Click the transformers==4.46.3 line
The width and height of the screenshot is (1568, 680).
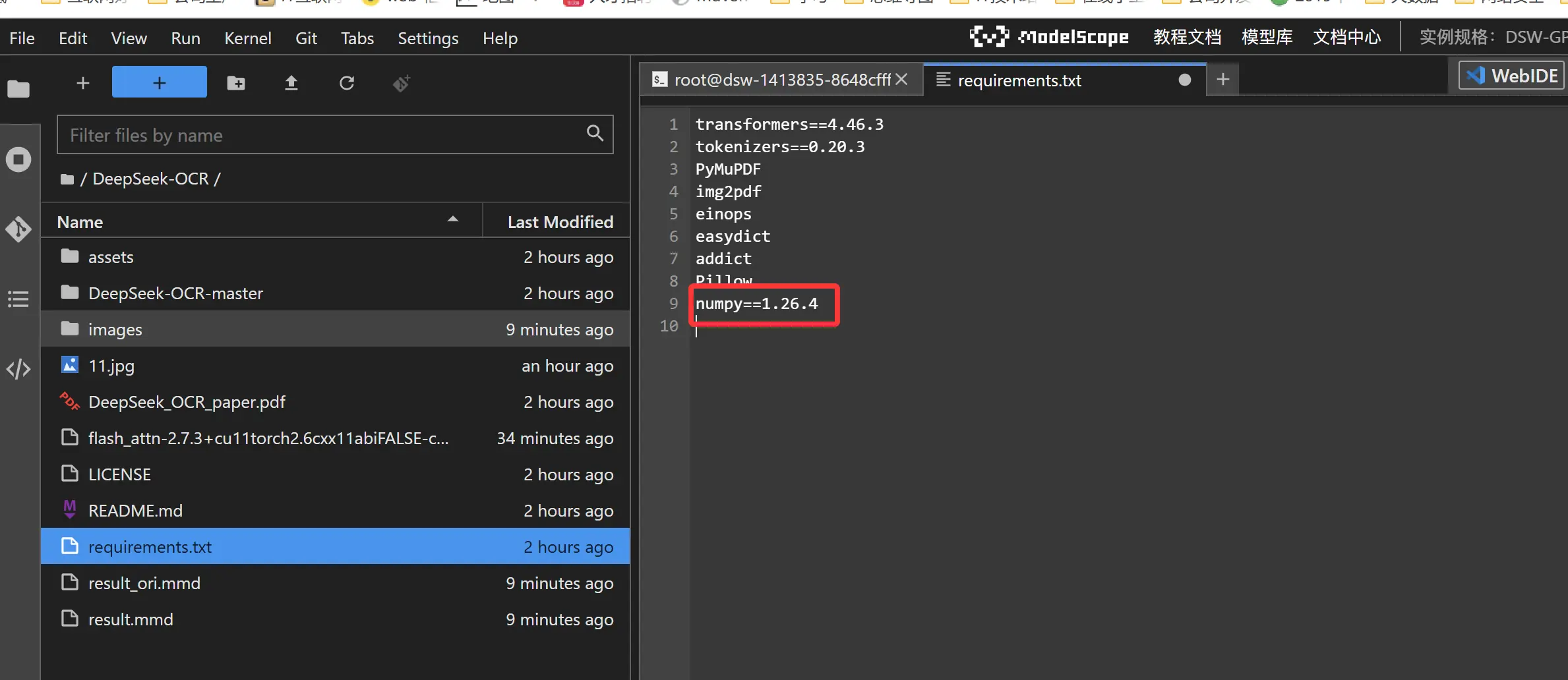pyautogui.click(x=789, y=125)
